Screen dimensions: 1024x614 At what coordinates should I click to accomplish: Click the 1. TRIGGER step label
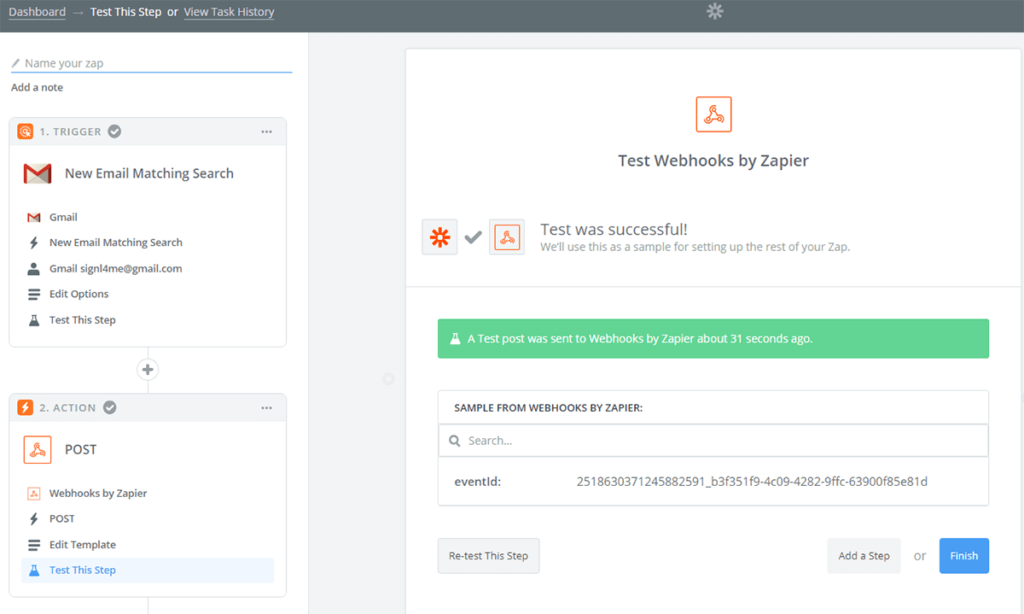71,132
